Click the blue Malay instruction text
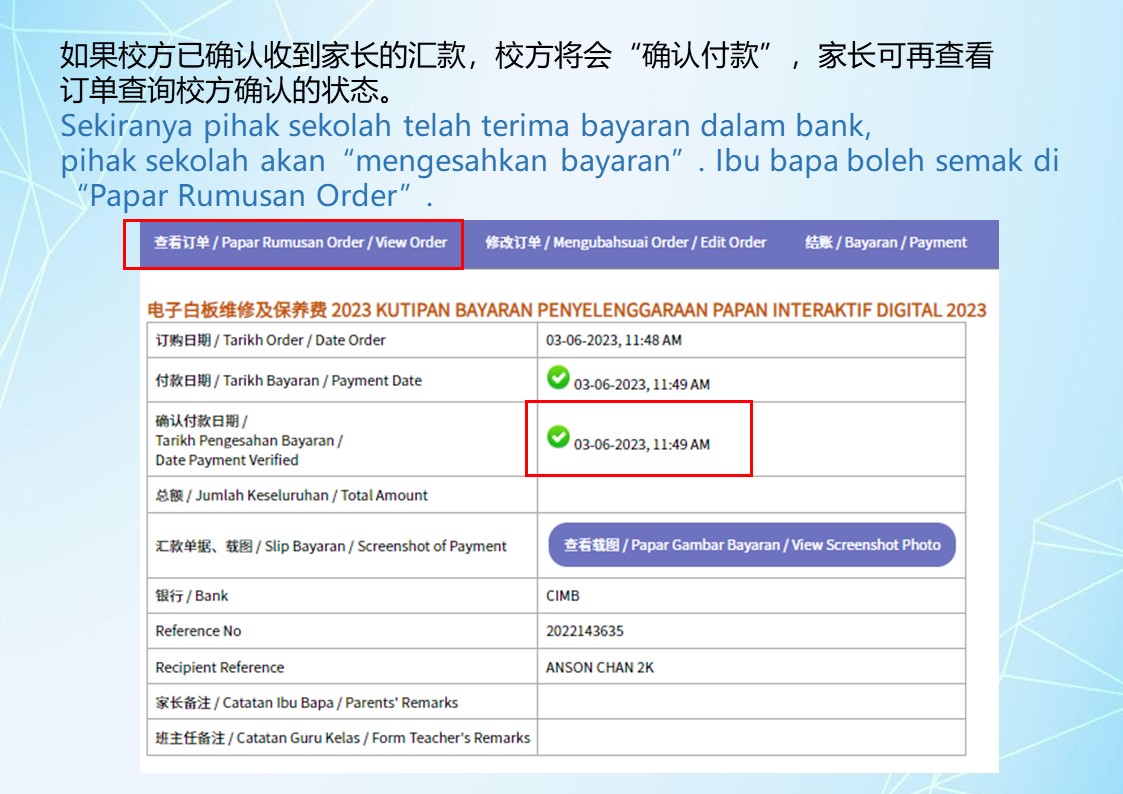This screenshot has width=1123, height=794. (559, 160)
